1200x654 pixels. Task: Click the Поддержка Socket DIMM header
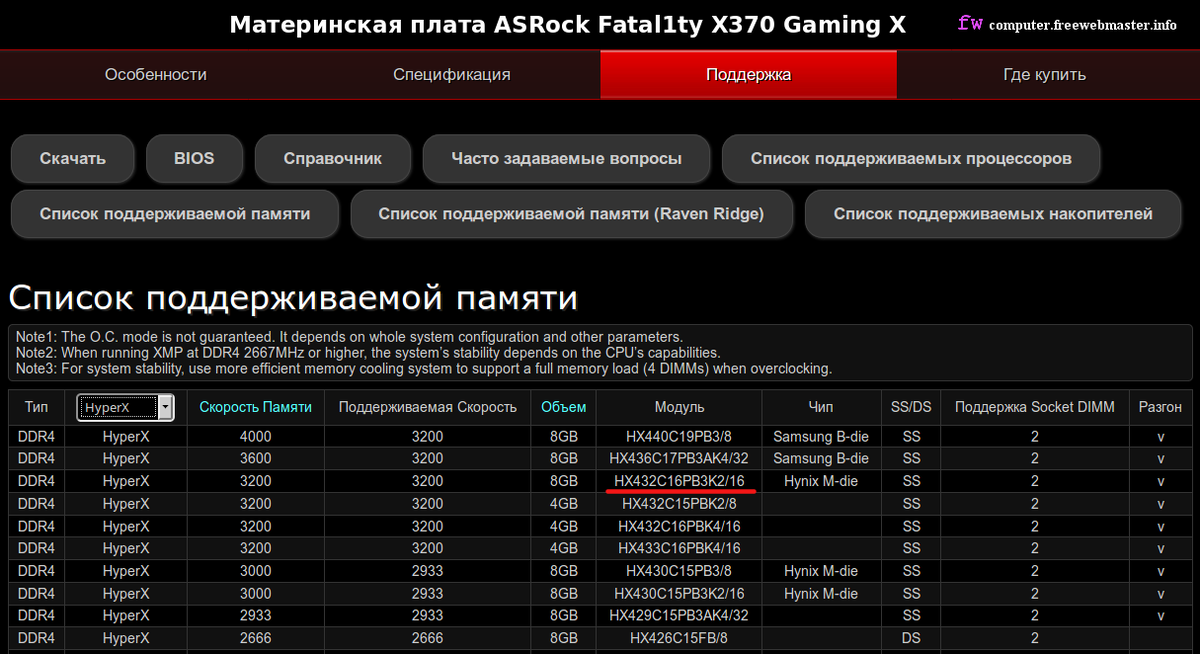(x=1035, y=407)
